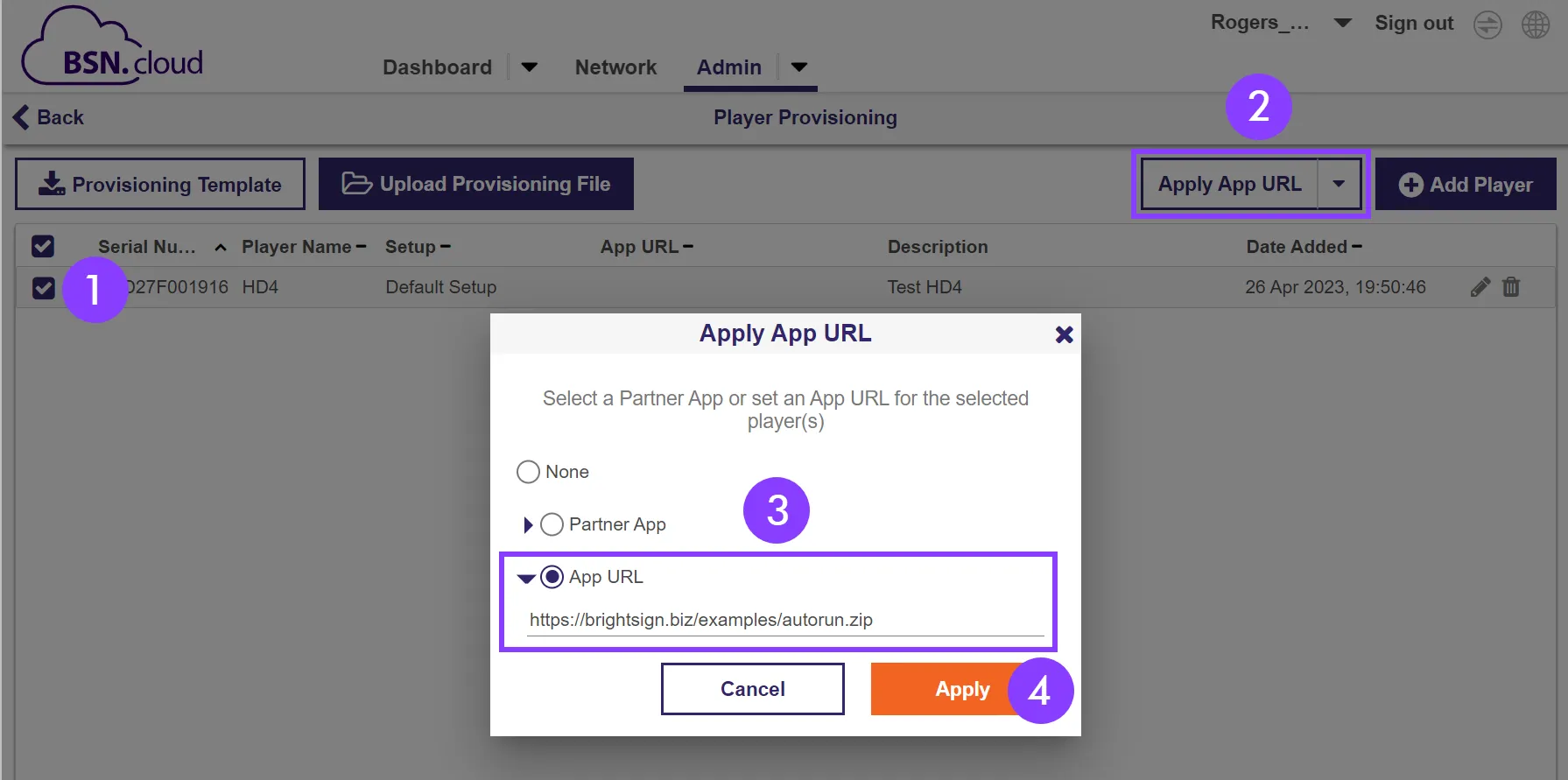Download the Provisioning Template
This screenshot has width=1568, height=780.
(160, 184)
